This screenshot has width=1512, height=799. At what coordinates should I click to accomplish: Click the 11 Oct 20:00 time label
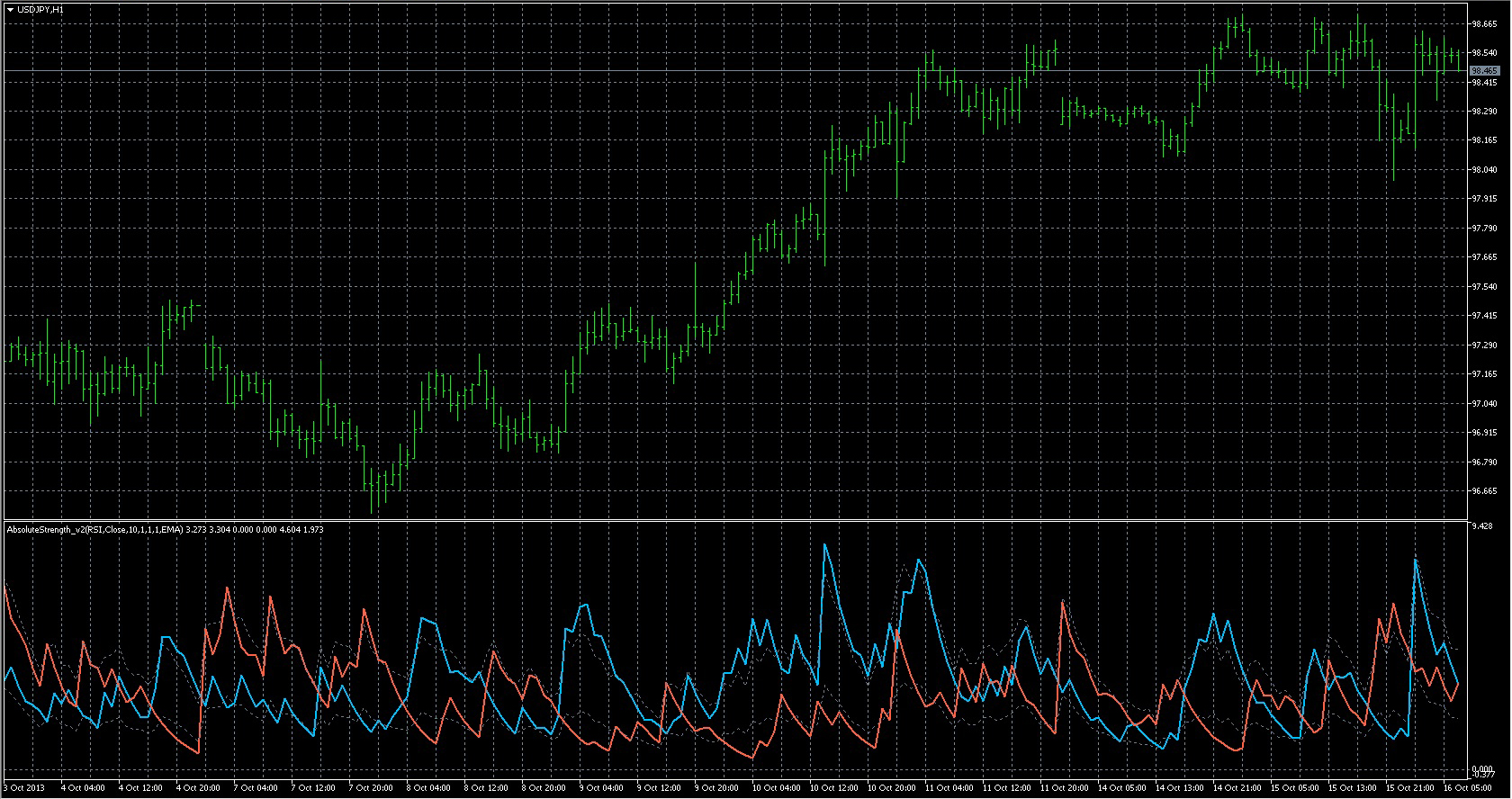tap(1064, 788)
